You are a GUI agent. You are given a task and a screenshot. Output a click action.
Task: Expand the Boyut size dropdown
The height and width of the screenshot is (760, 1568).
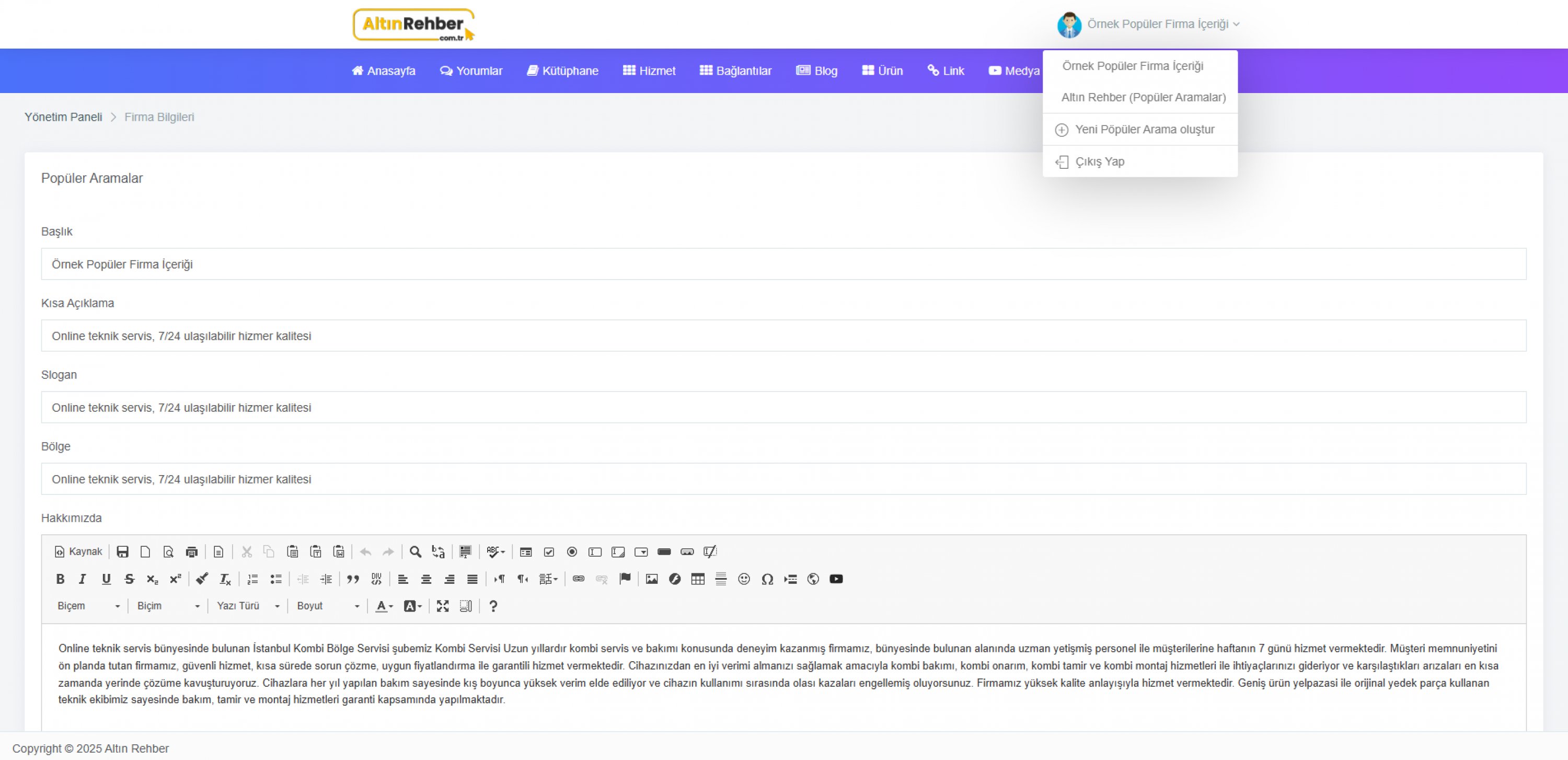[328, 606]
